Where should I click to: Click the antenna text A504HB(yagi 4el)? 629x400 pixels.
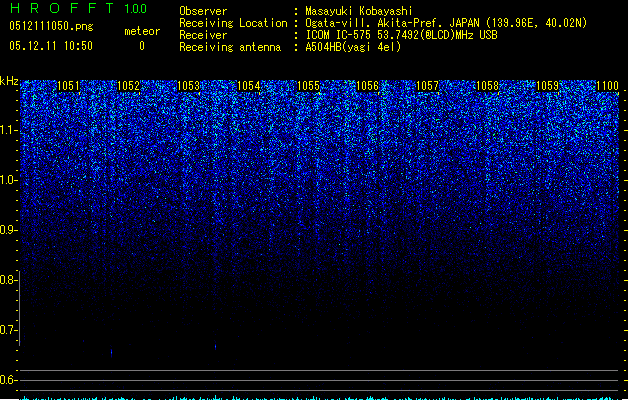(x=353, y=47)
